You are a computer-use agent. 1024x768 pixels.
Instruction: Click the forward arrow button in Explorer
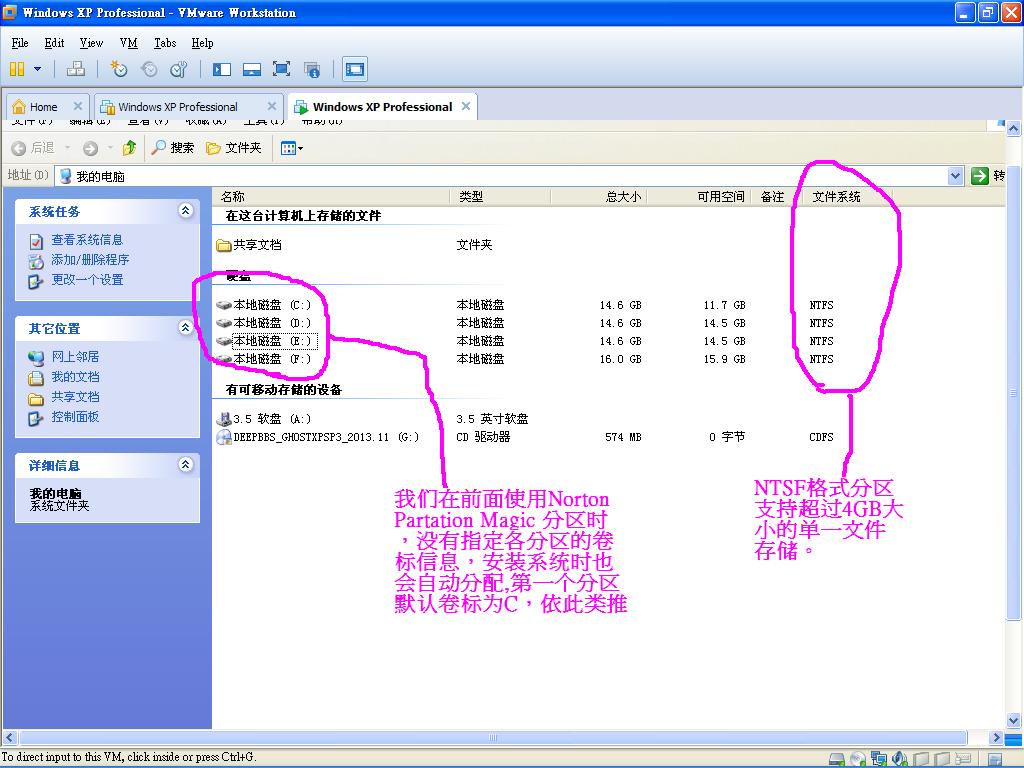coord(90,148)
